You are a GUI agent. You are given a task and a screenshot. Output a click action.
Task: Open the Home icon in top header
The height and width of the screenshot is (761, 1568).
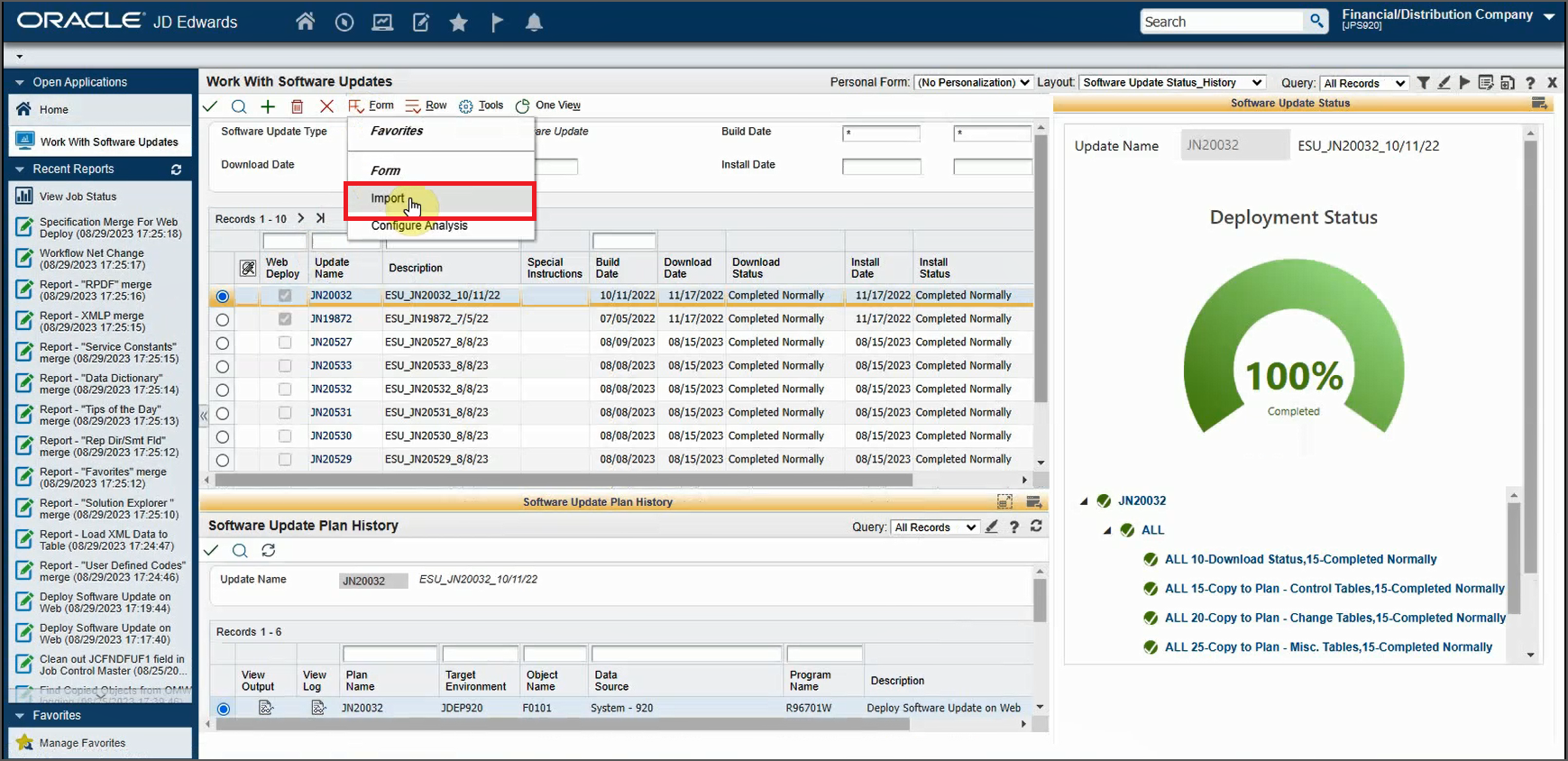coord(306,22)
